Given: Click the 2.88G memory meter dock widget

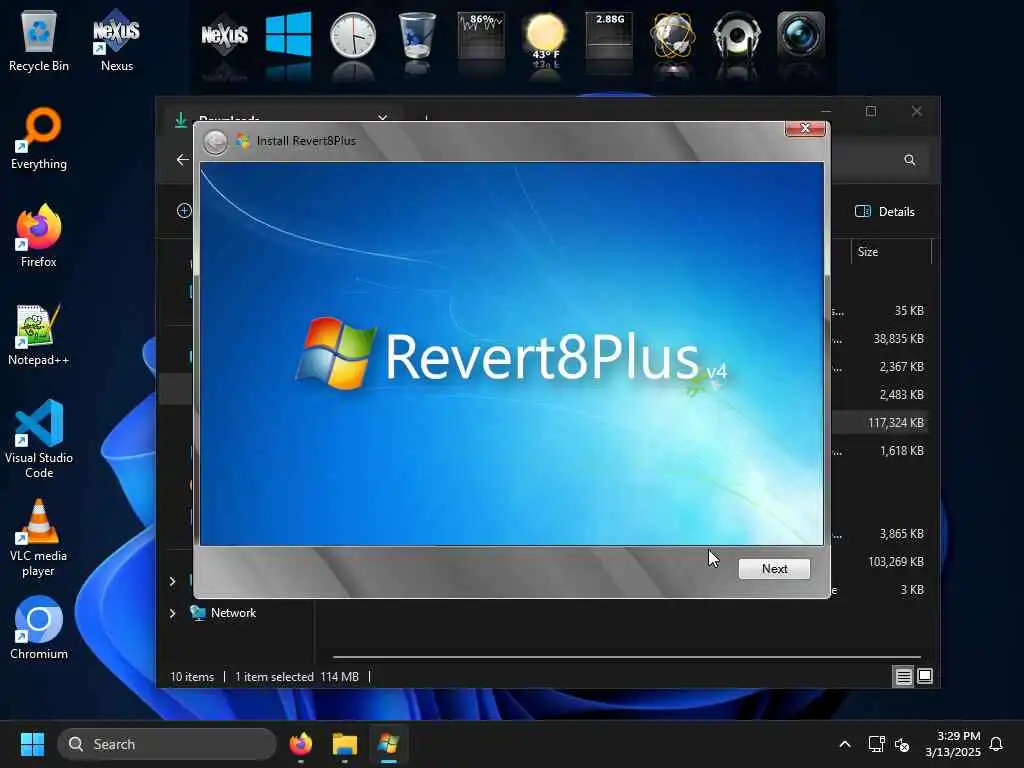Looking at the screenshot, I should tap(609, 35).
